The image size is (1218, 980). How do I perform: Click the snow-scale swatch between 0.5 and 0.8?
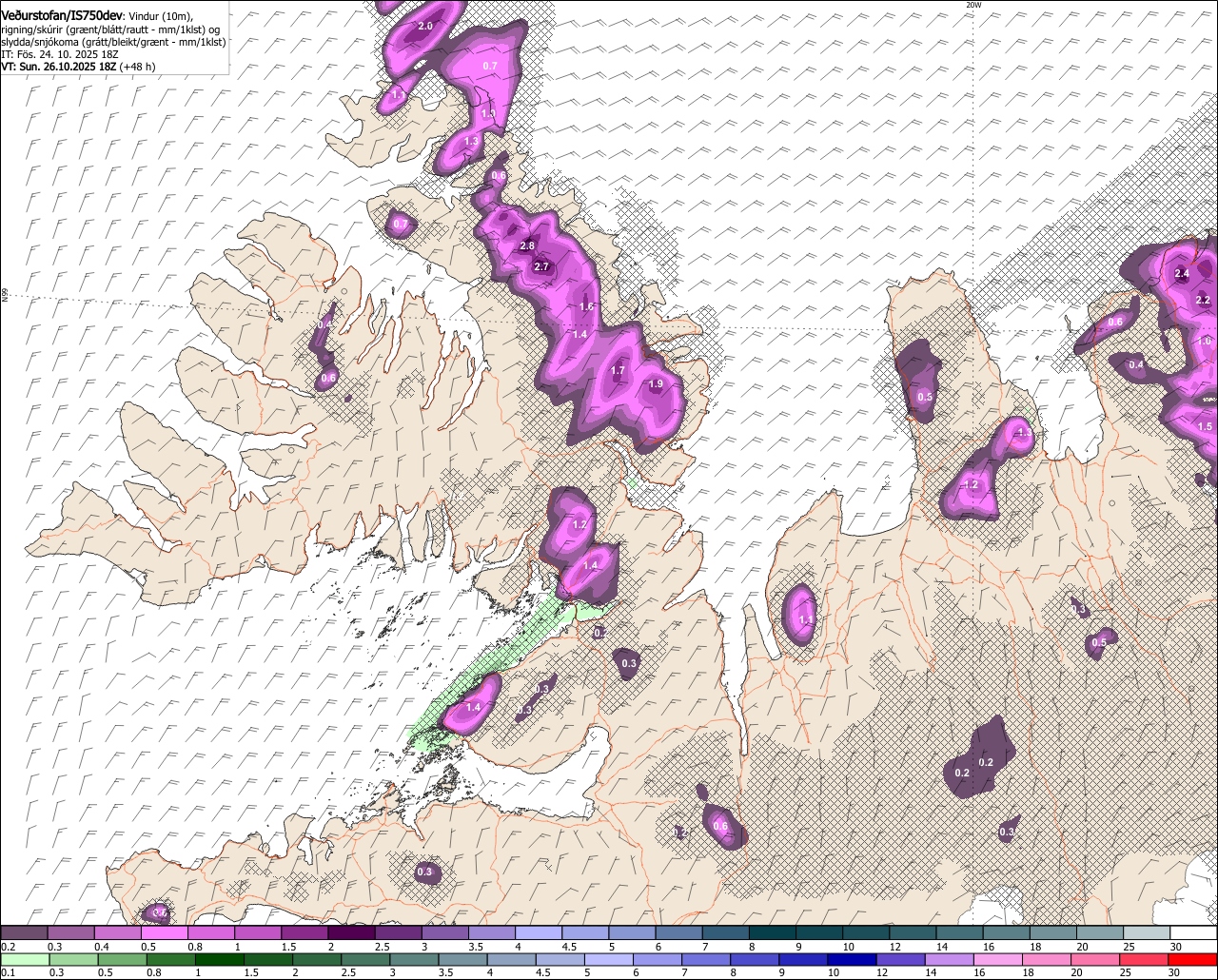(x=164, y=933)
